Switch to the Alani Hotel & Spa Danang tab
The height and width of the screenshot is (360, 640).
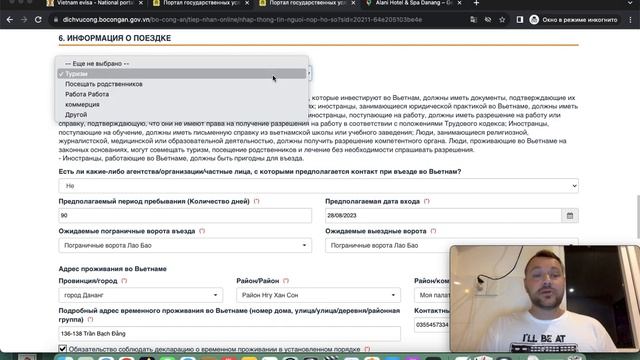click(412, 3)
